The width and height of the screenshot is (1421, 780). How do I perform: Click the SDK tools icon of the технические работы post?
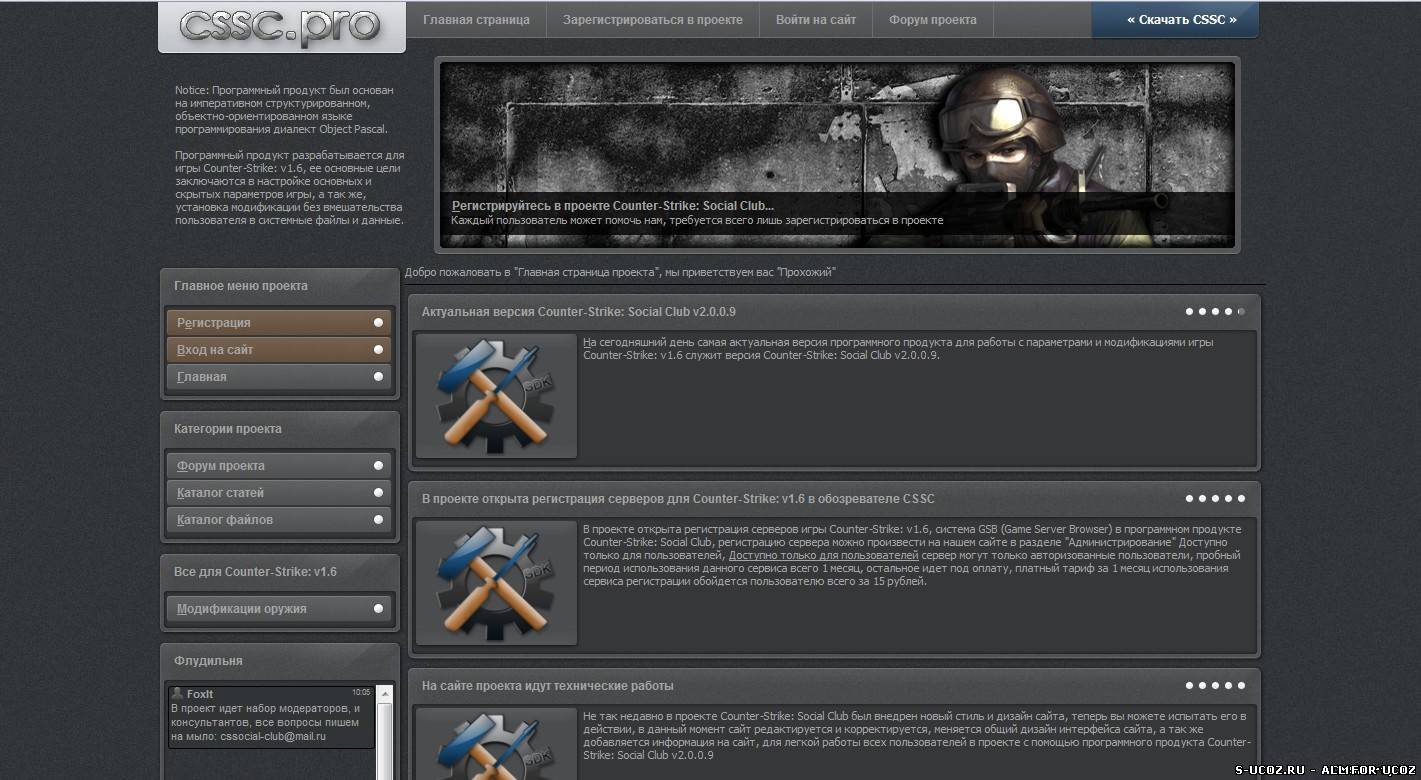click(496, 744)
